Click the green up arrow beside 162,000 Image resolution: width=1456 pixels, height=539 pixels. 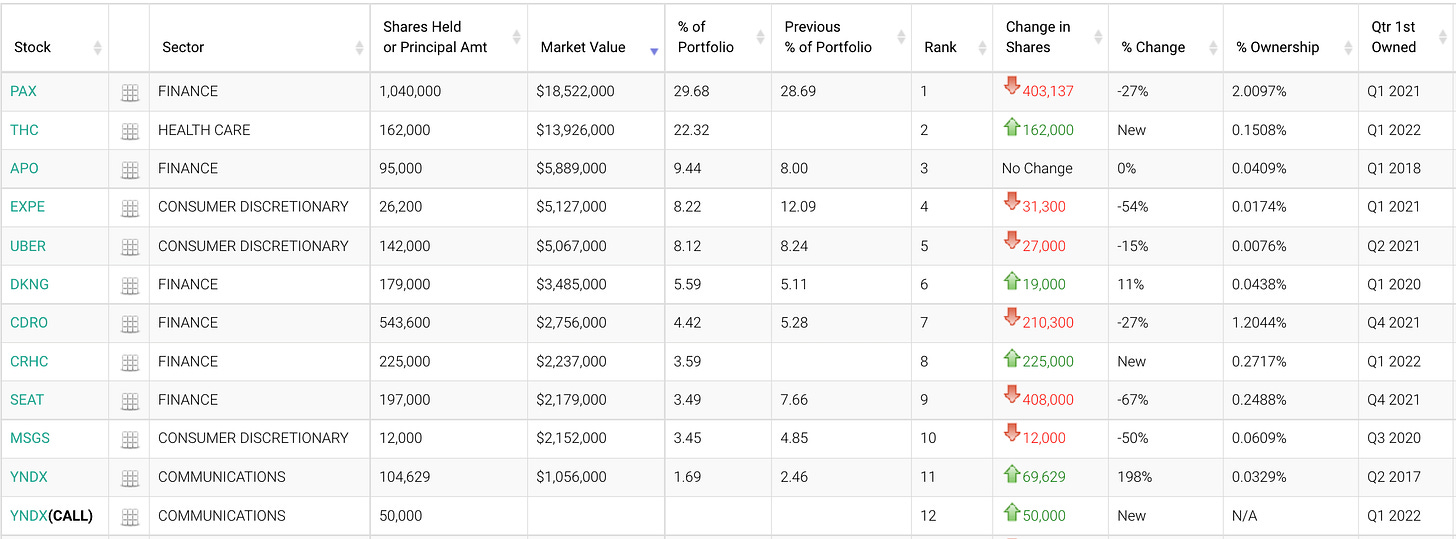pos(1012,127)
